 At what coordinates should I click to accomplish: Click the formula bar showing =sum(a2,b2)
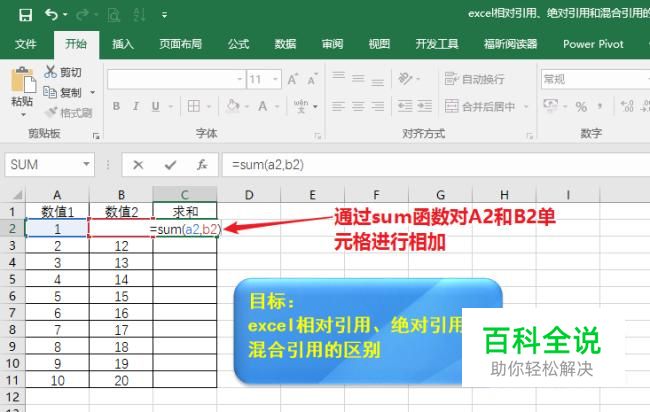(x=436, y=165)
